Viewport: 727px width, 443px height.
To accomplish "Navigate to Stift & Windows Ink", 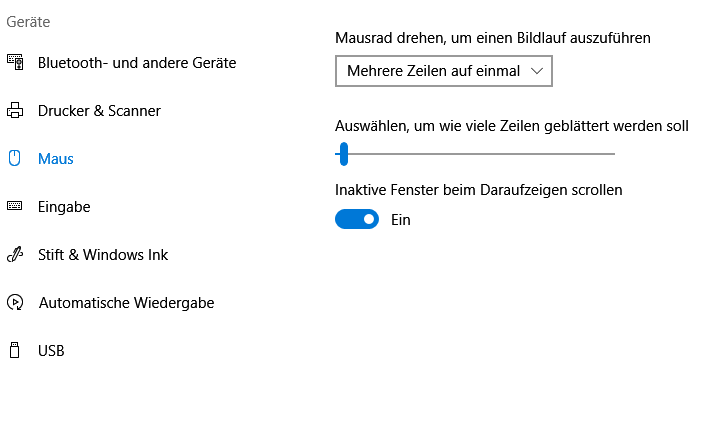I will 103,254.
